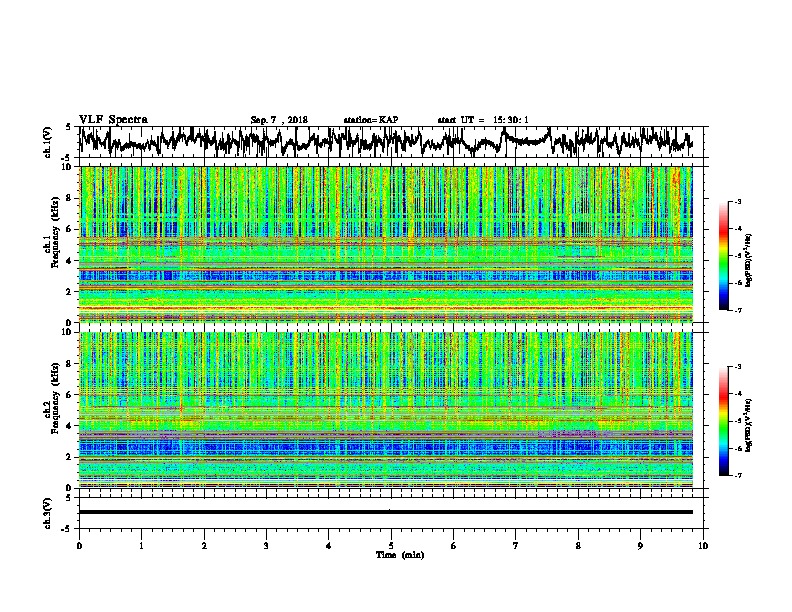The image size is (792, 612).
Task: Click the ch.2 panel "6" kHz tick label
Action: (x=70, y=394)
